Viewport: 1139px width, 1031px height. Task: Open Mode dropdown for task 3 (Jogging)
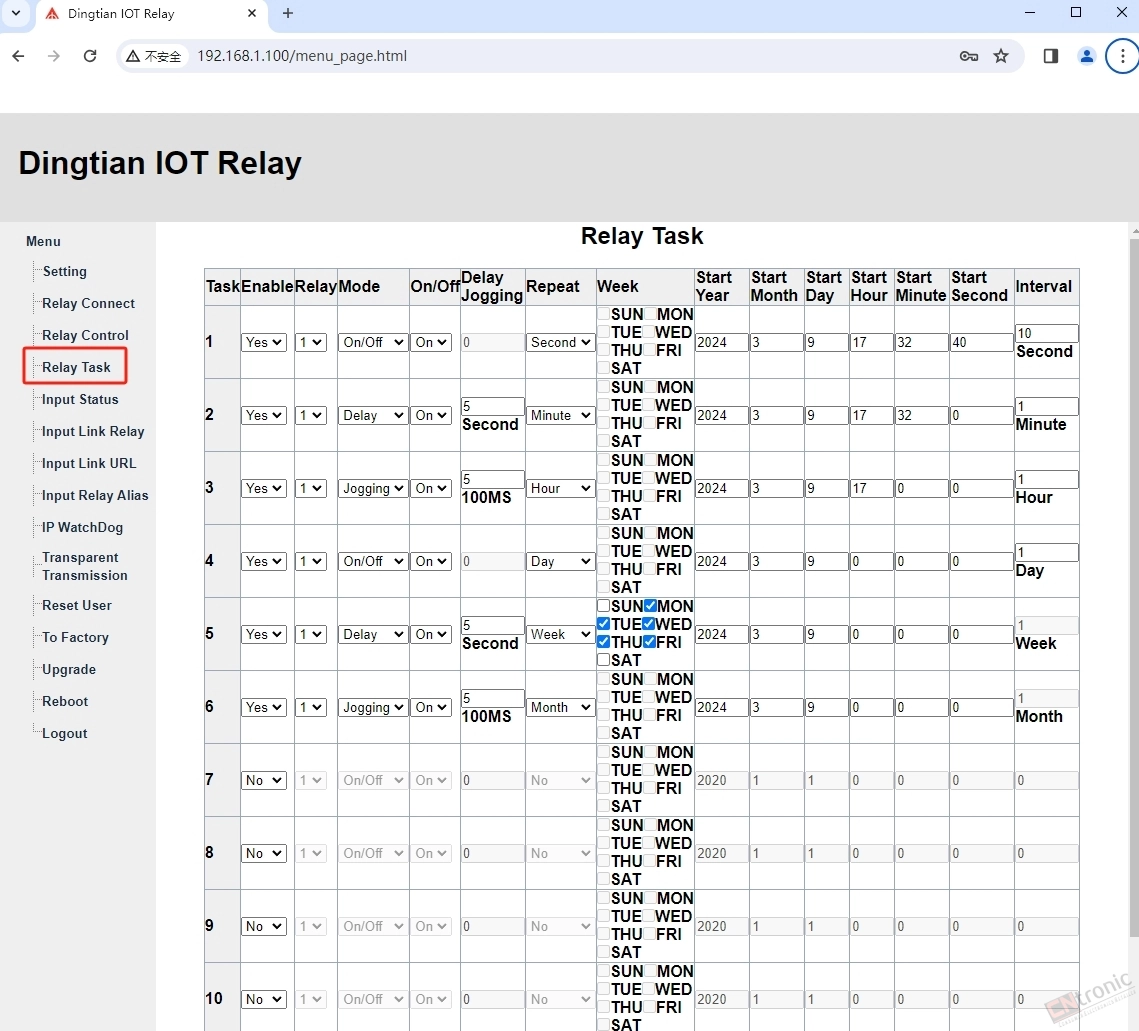tap(373, 488)
